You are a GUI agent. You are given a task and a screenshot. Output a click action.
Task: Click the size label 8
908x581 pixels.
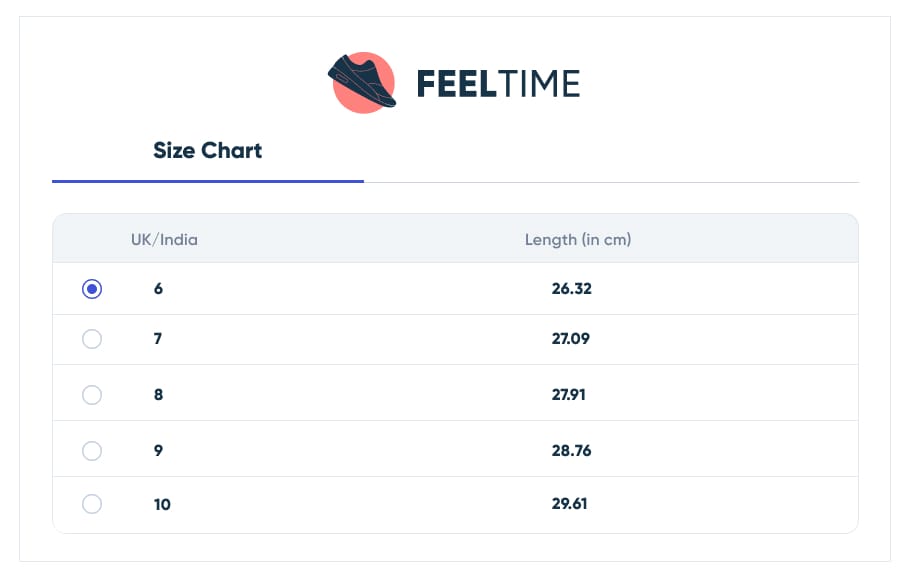[x=158, y=395]
